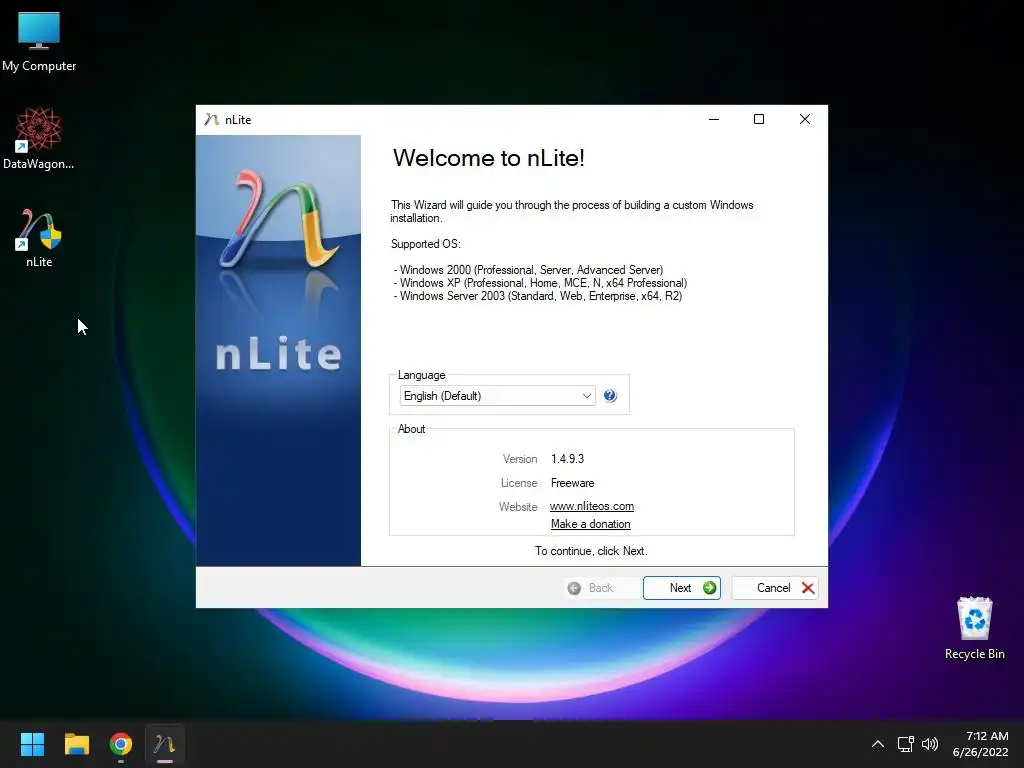Click the Windows 2000 supported OS line
This screenshot has height=768, width=1024.
[x=528, y=270]
